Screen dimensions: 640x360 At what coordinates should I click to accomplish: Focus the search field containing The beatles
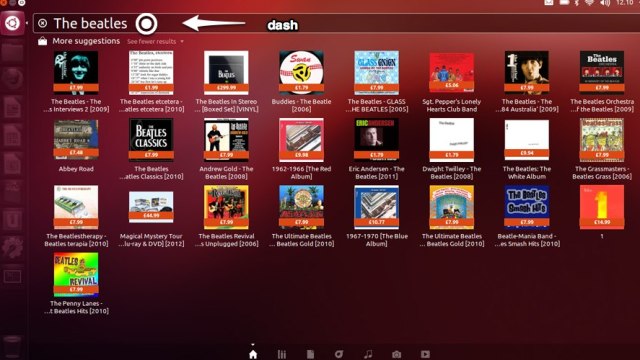pos(336,23)
